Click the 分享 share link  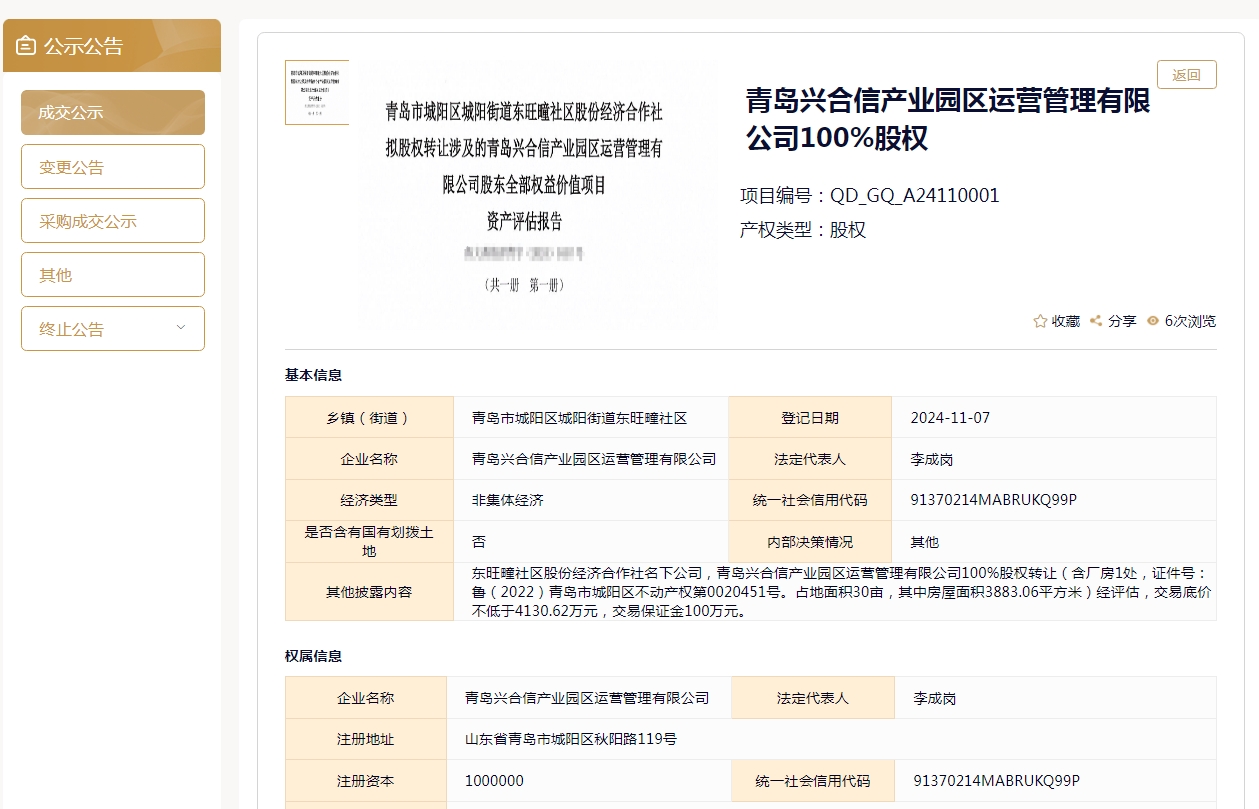point(1122,321)
